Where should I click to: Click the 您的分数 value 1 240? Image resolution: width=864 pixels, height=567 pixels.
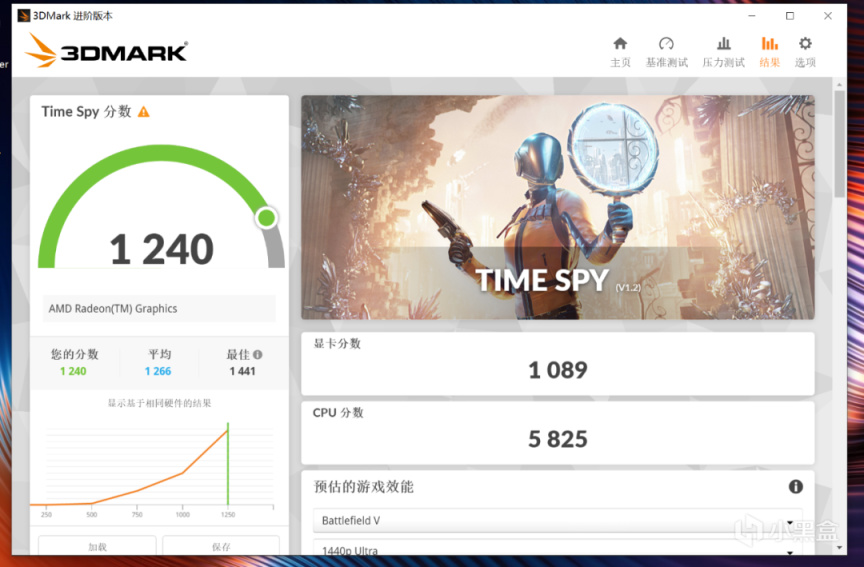coord(73,371)
